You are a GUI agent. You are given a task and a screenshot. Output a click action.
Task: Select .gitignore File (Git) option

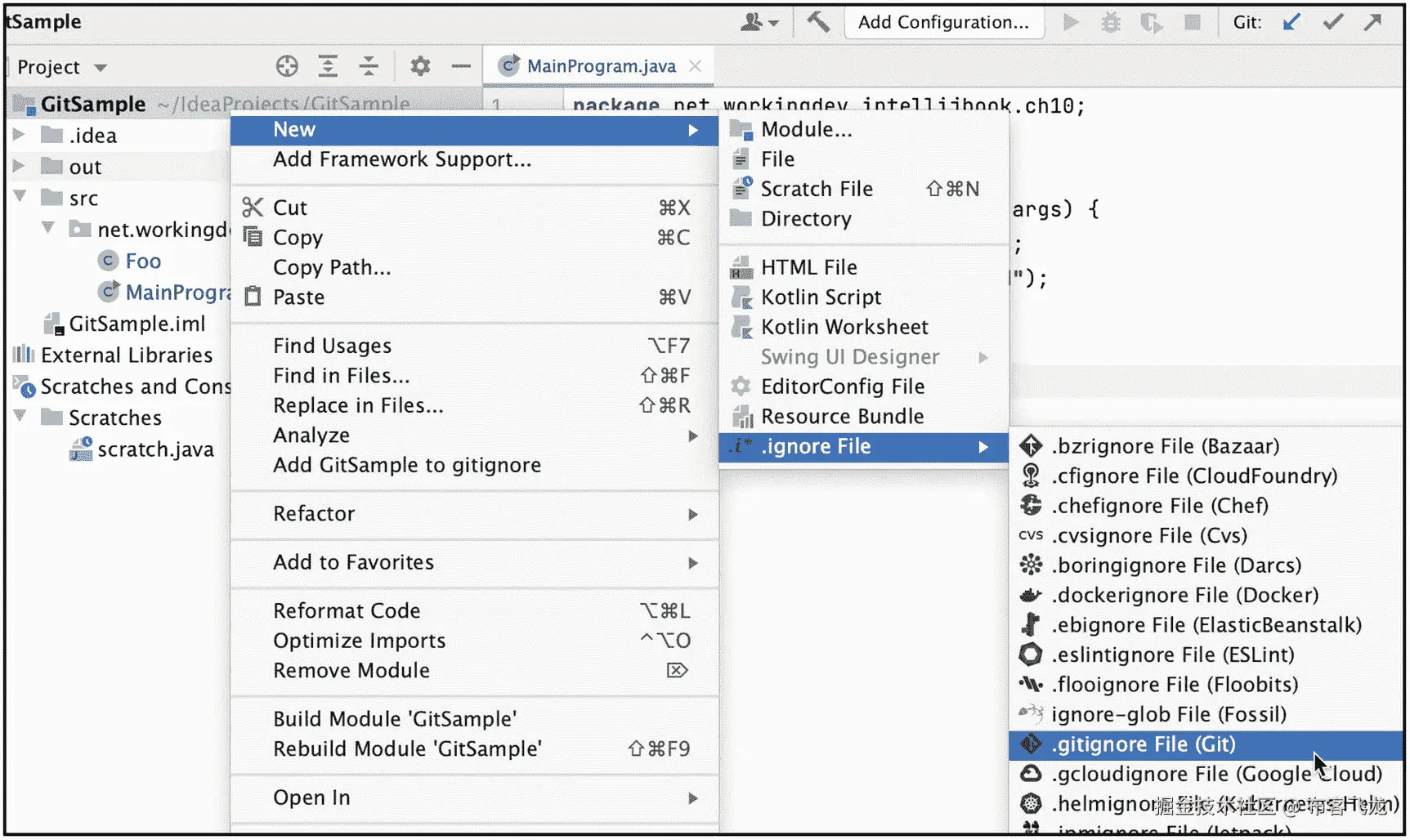(x=1206, y=744)
